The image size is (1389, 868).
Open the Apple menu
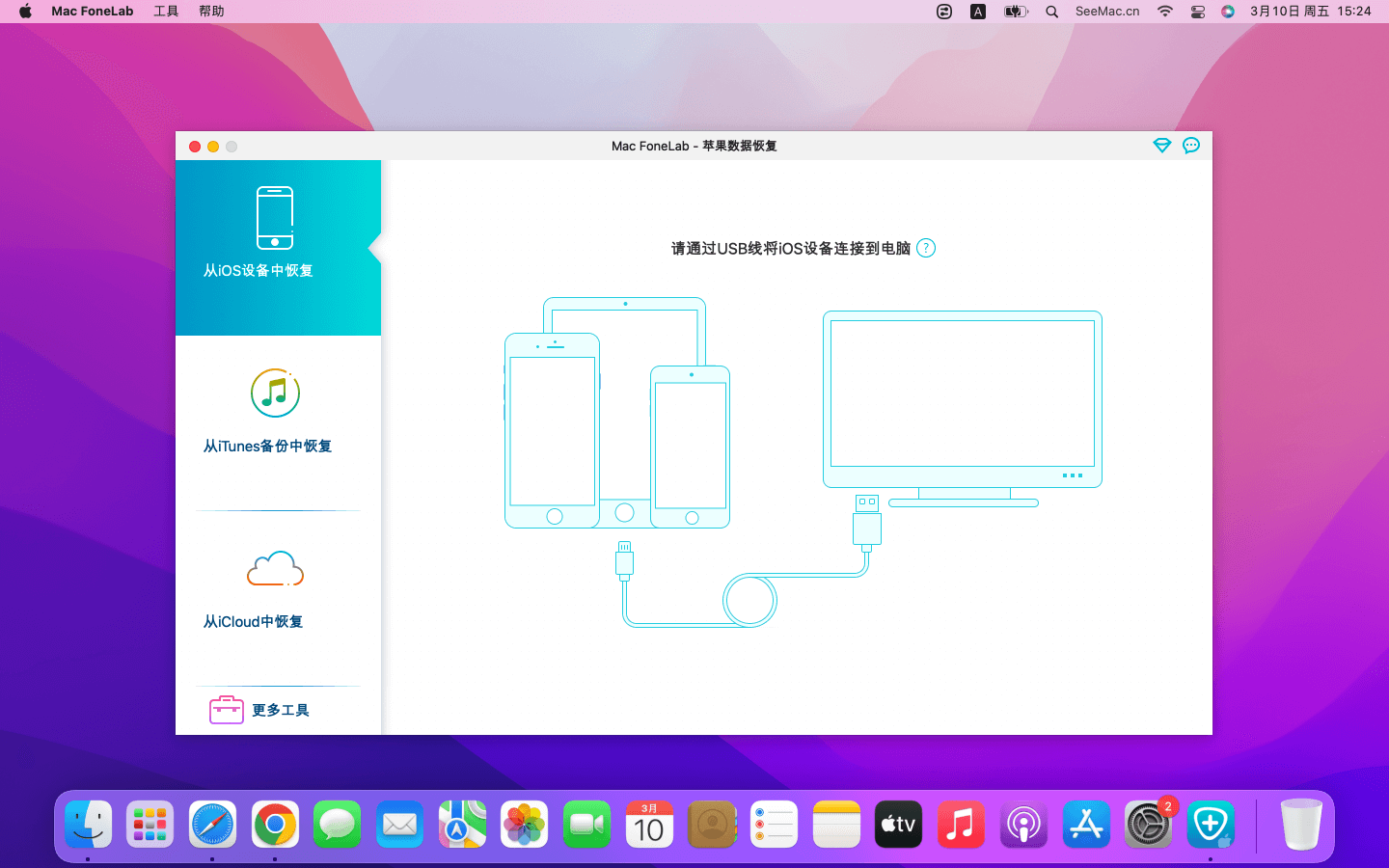25,12
